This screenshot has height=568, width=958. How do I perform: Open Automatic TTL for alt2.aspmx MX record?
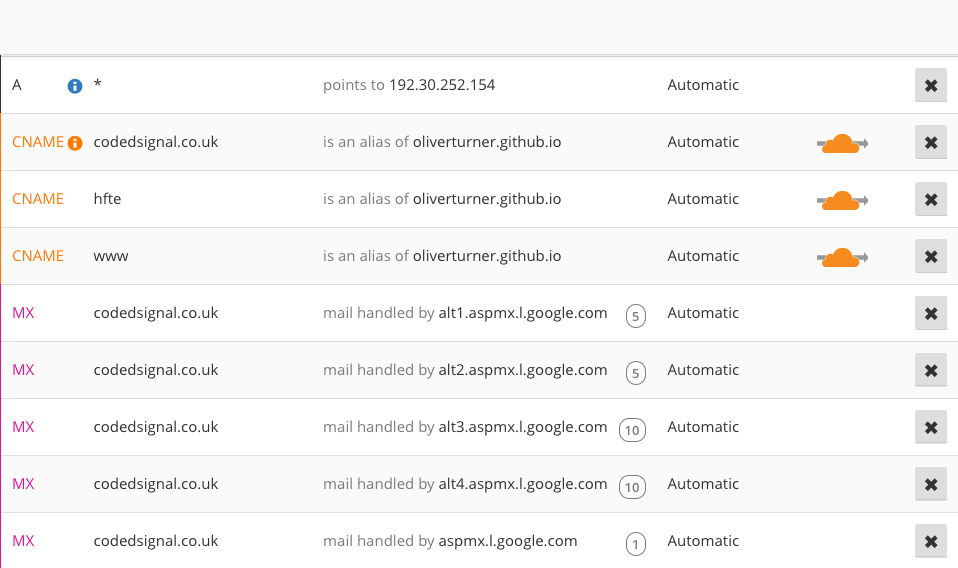703,370
